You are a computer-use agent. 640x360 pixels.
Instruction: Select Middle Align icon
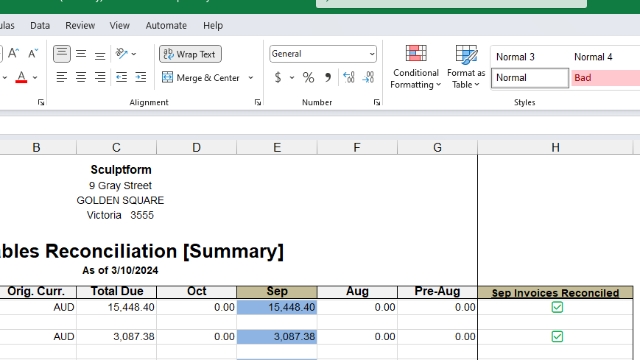81,53
